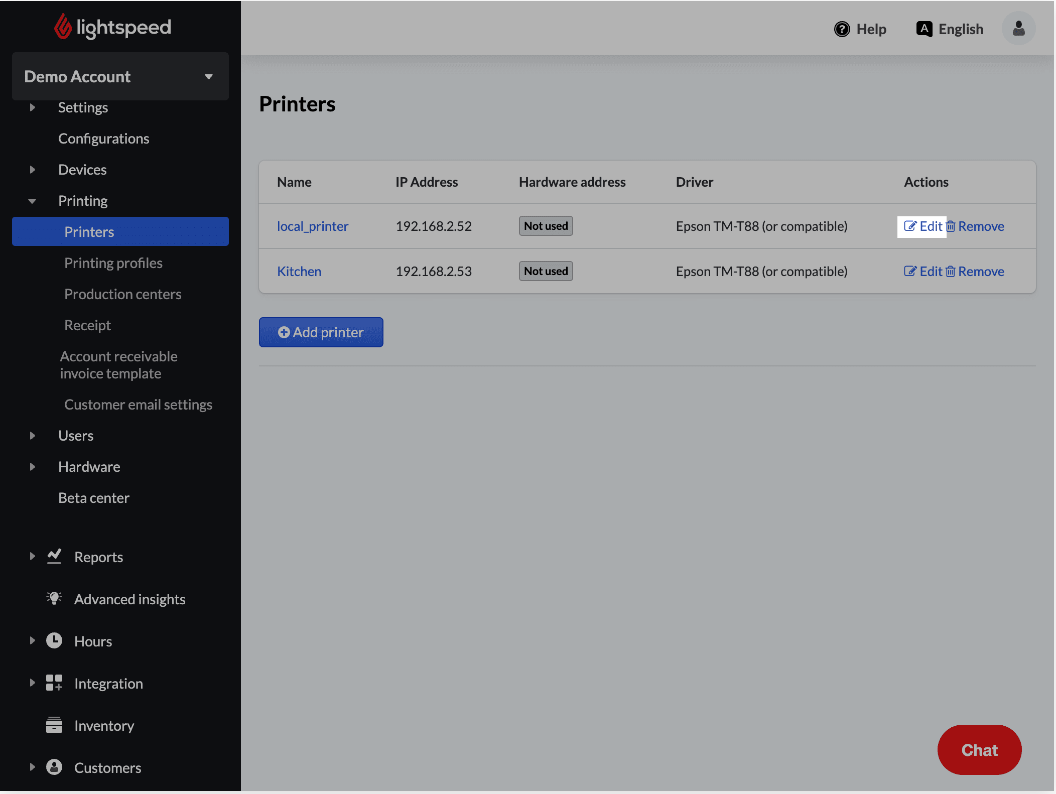This screenshot has width=1056, height=794.
Task: Click the Add printer button
Action: [320, 332]
